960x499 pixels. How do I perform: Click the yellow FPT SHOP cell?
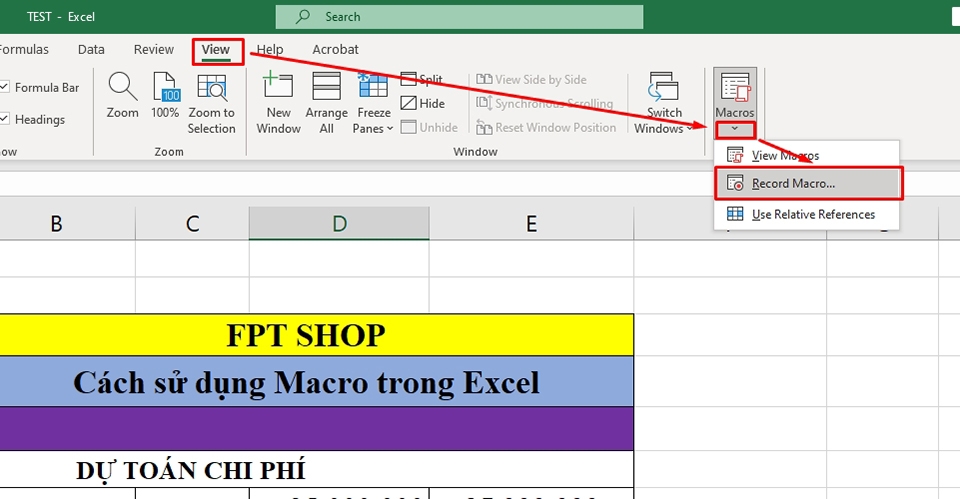(x=317, y=335)
